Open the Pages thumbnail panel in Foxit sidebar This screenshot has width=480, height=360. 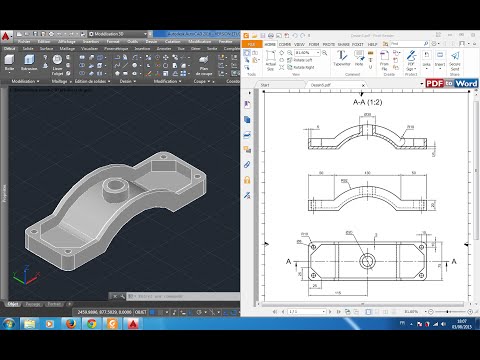247,120
